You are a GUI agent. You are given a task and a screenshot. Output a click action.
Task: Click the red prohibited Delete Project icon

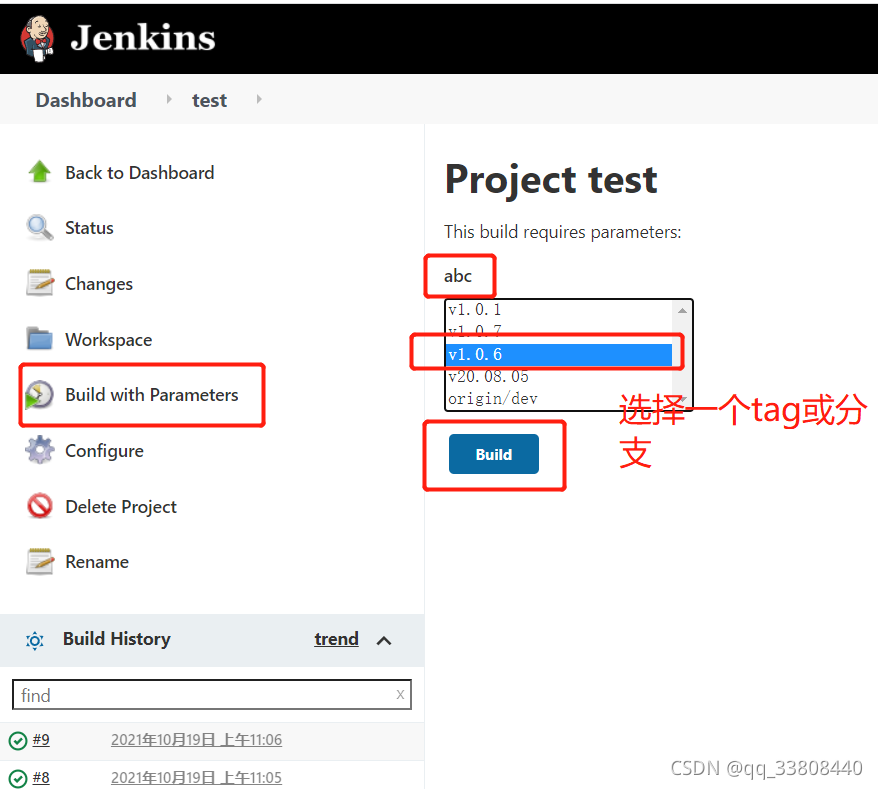tap(40, 506)
